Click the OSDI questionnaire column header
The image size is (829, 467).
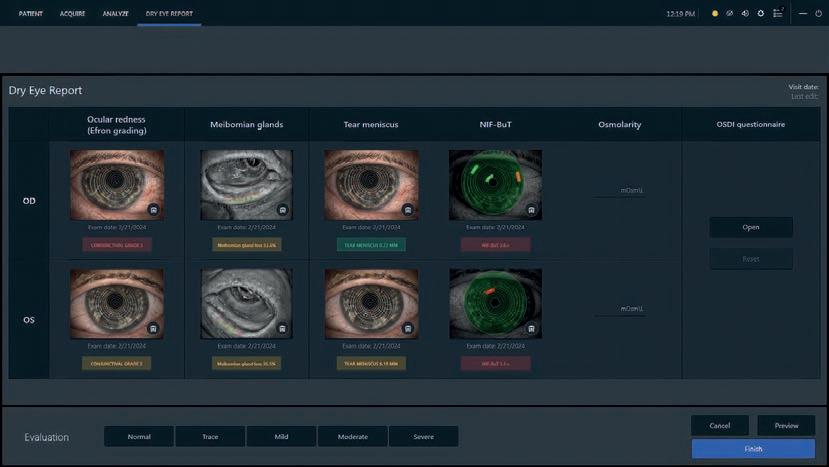751,124
